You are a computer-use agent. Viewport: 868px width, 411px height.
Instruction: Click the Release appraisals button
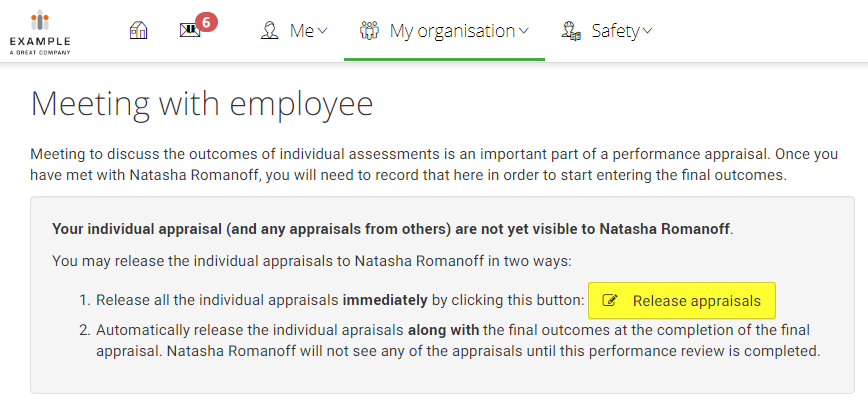click(x=682, y=301)
